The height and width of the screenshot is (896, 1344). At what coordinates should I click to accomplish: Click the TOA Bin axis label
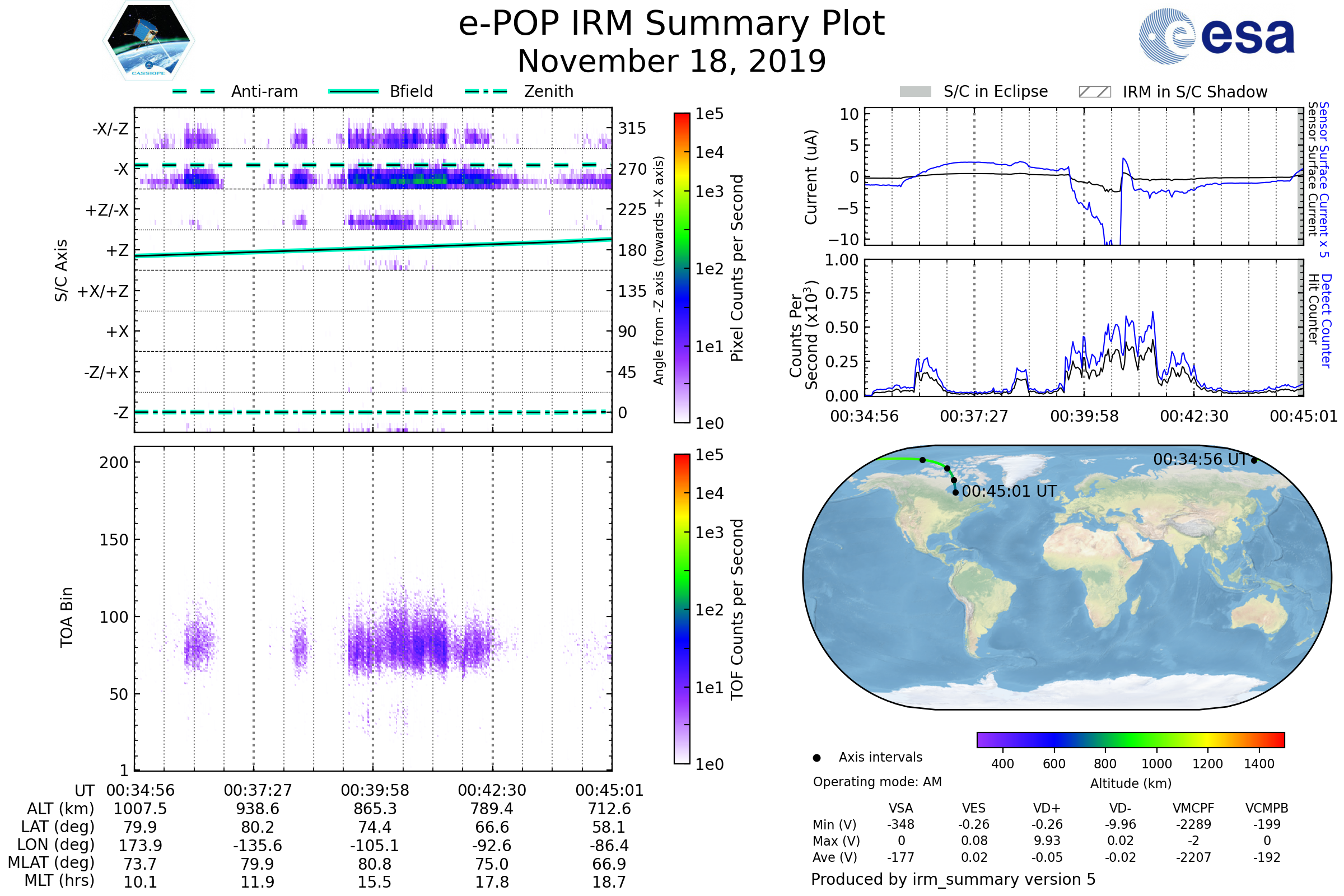point(66,617)
